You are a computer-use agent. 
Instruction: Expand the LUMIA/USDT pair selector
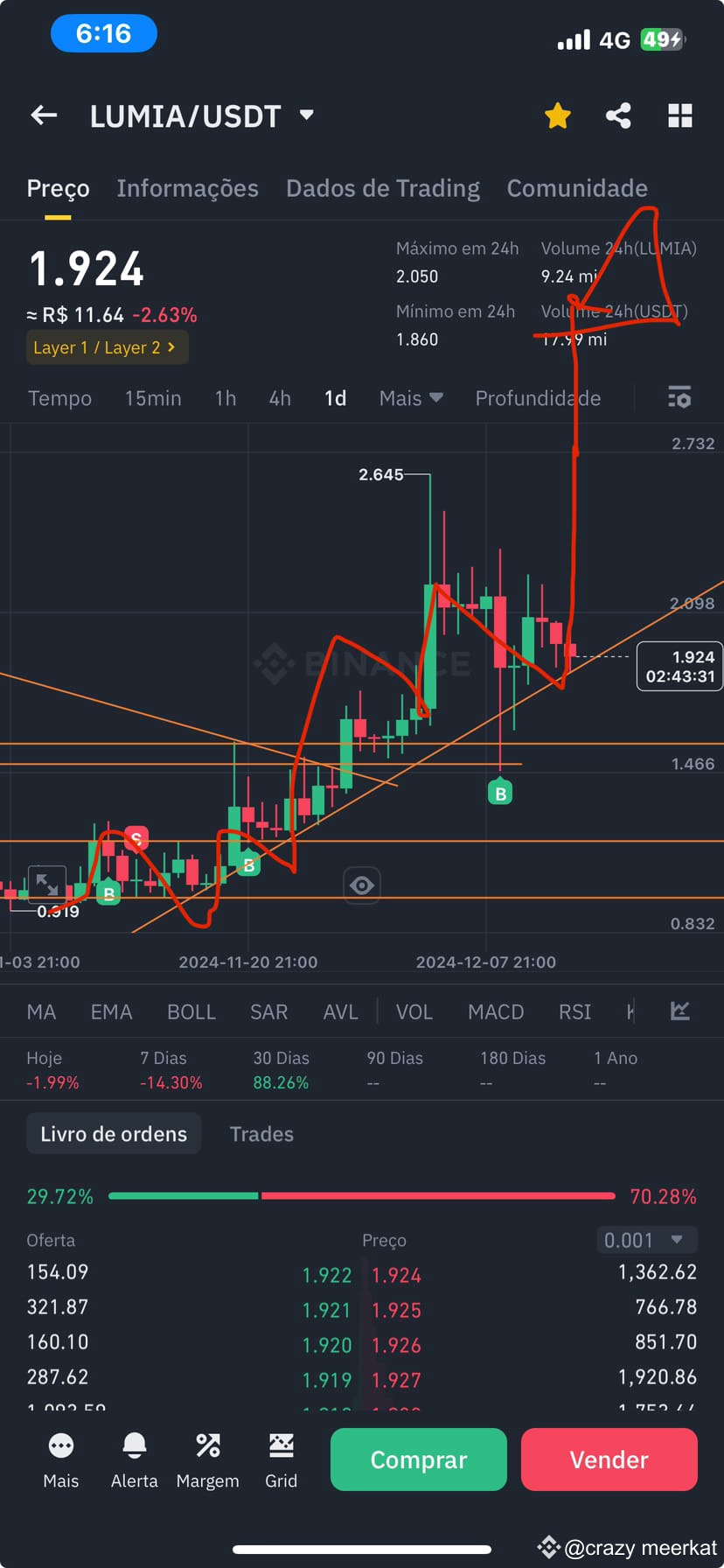click(306, 115)
